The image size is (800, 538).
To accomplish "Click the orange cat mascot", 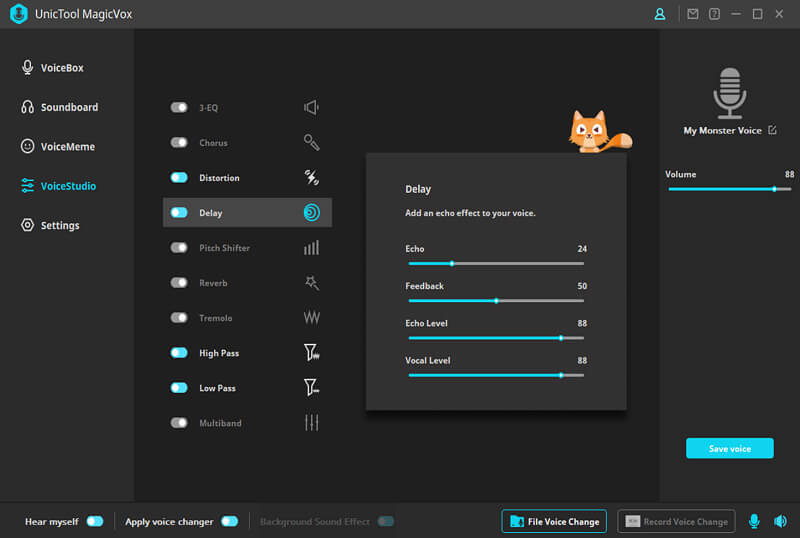I will pyautogui.click(x=599, y=132).
